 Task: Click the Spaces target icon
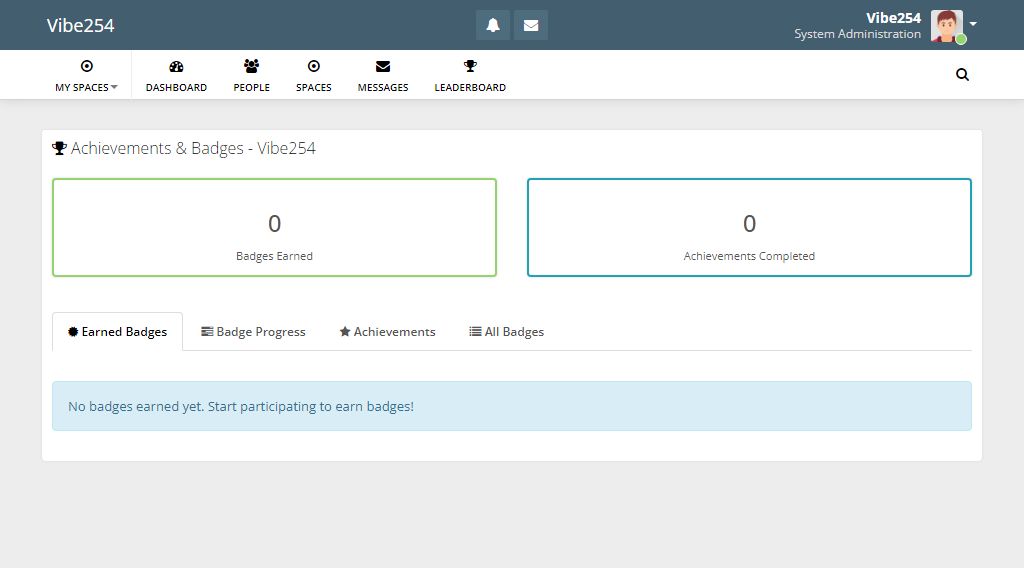[x=313, y=66]
